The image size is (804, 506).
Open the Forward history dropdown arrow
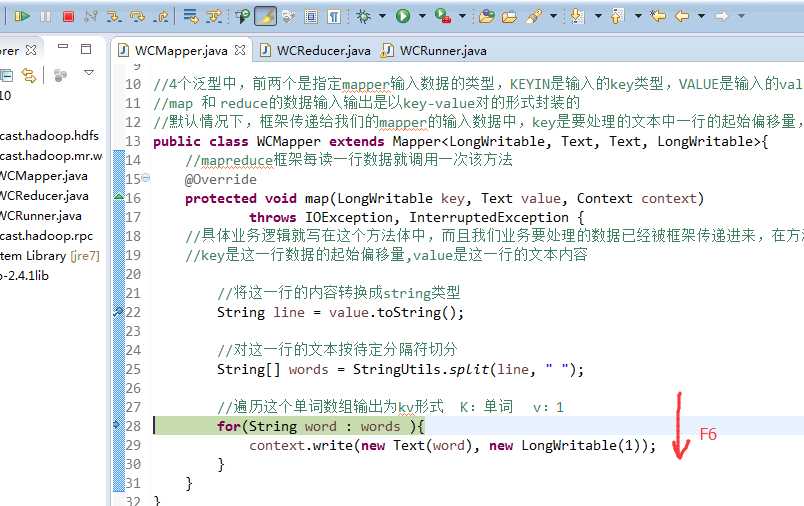[x=741, y=16]
